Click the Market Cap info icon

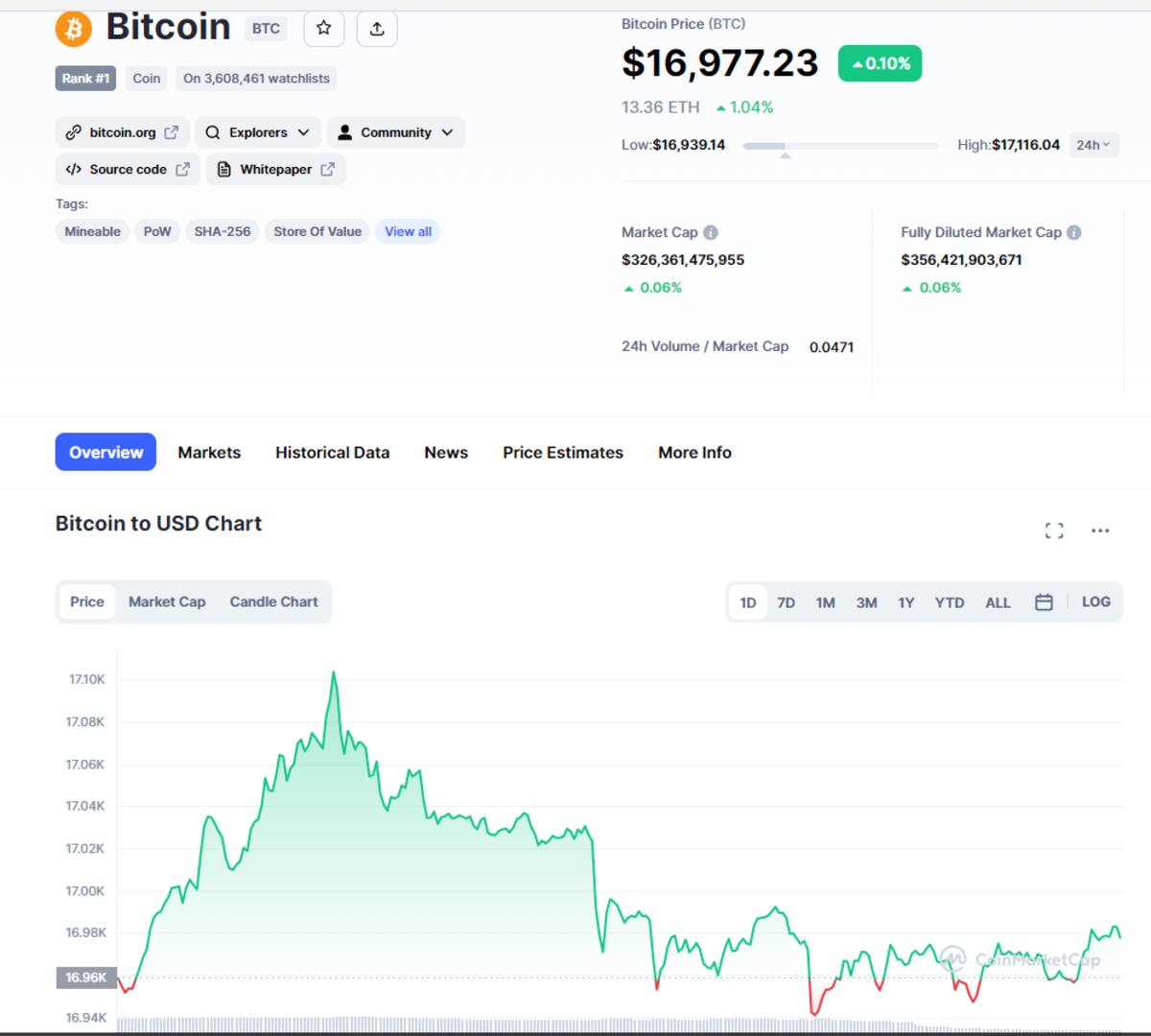711,232
